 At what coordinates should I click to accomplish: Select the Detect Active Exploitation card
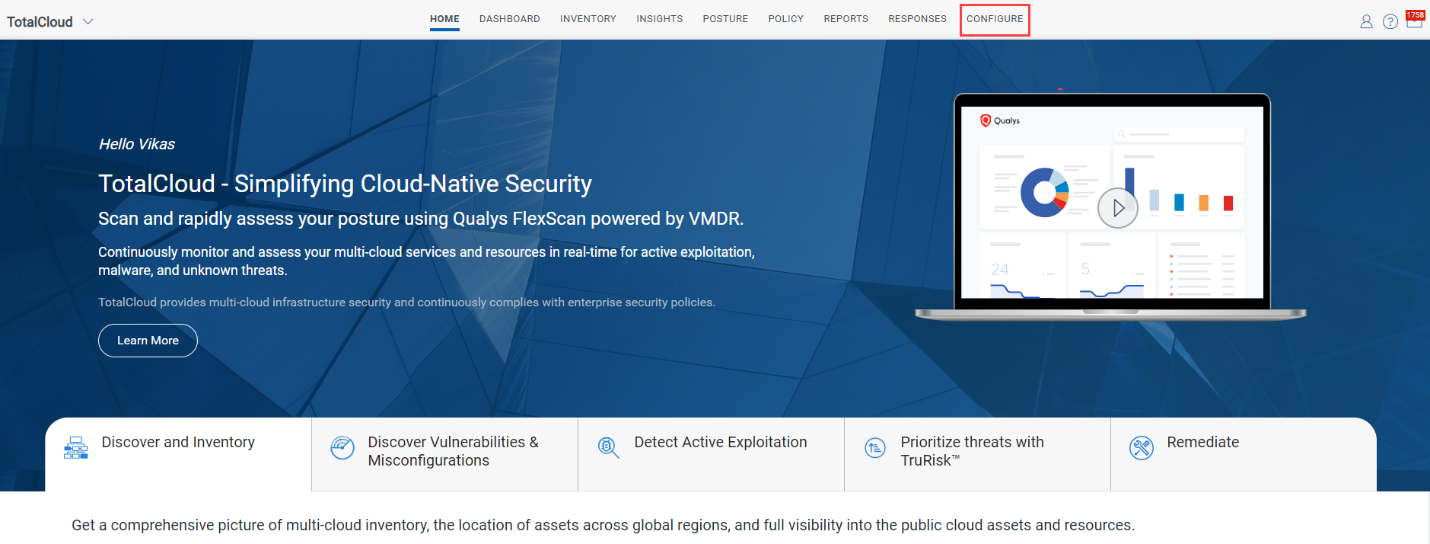pyautogui.click(x=711, y=454)
